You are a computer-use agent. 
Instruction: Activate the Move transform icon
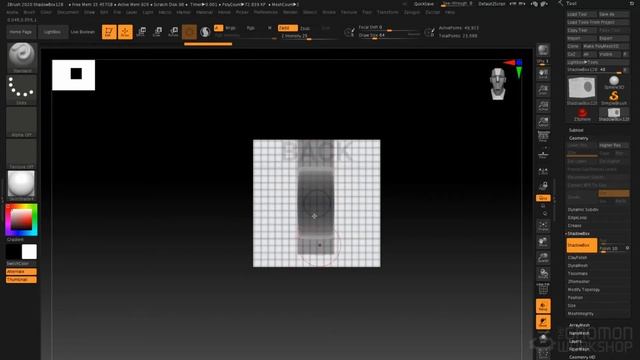click(141, 32)
